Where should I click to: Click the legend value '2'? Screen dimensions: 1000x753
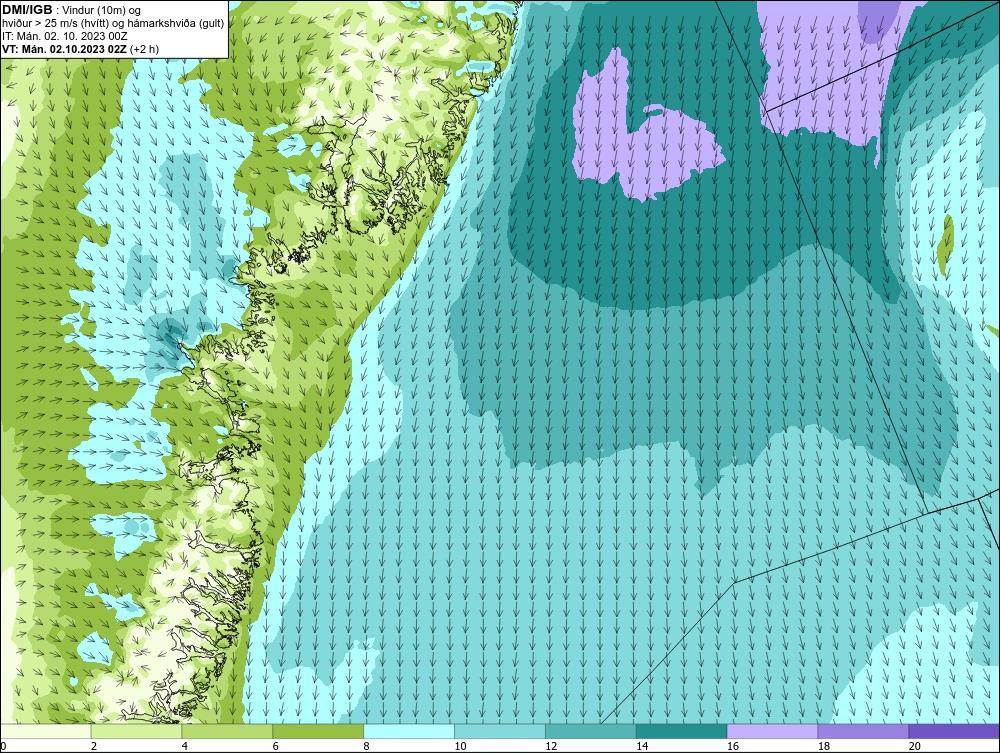click(94, 746)
